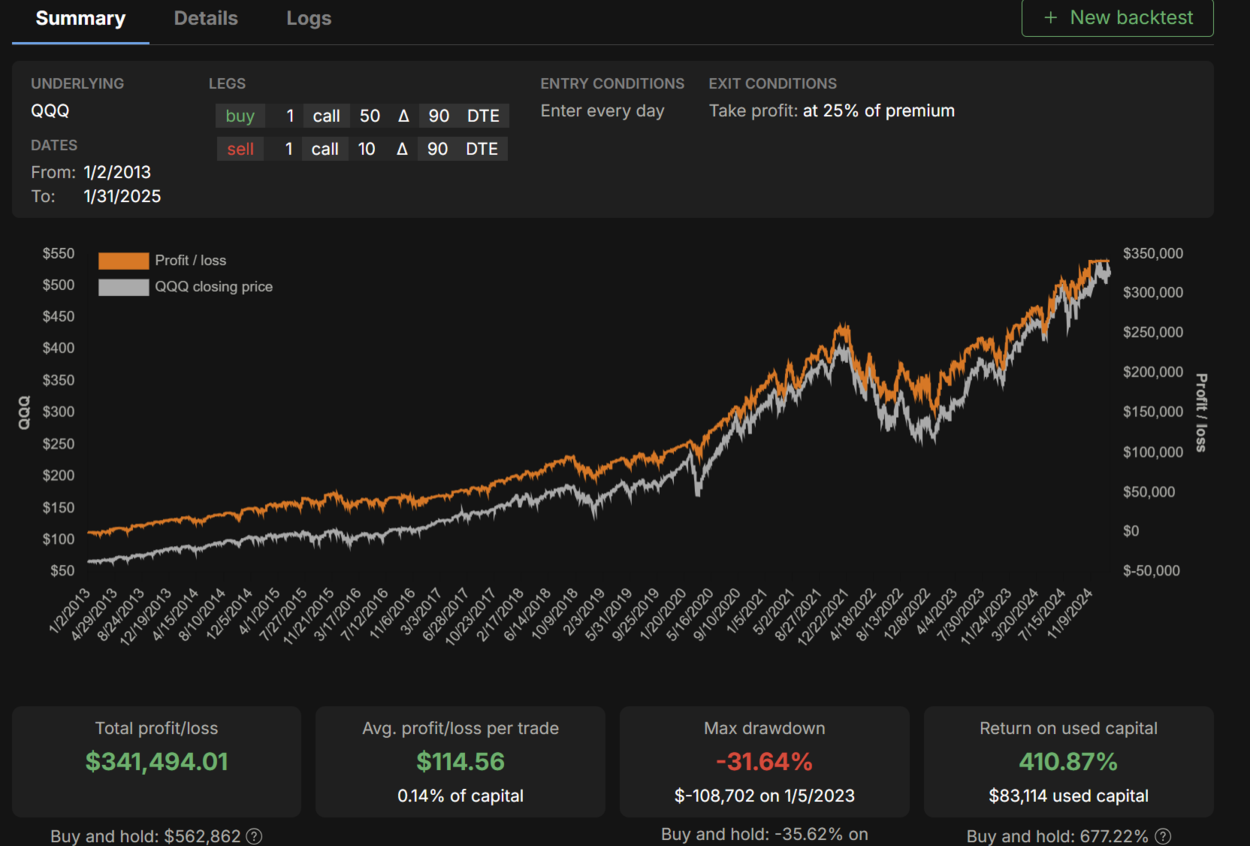This screenshot has height=846, width=1250.
Task: Click the orange Profit / loss legend swatch
Action: coord(123,261)
